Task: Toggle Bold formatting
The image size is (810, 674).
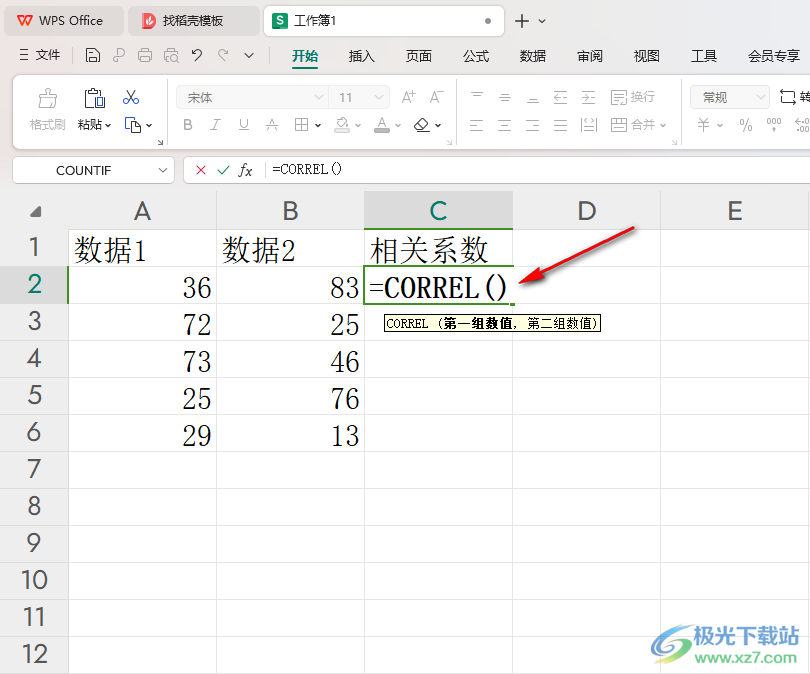Action: [188, 124]
